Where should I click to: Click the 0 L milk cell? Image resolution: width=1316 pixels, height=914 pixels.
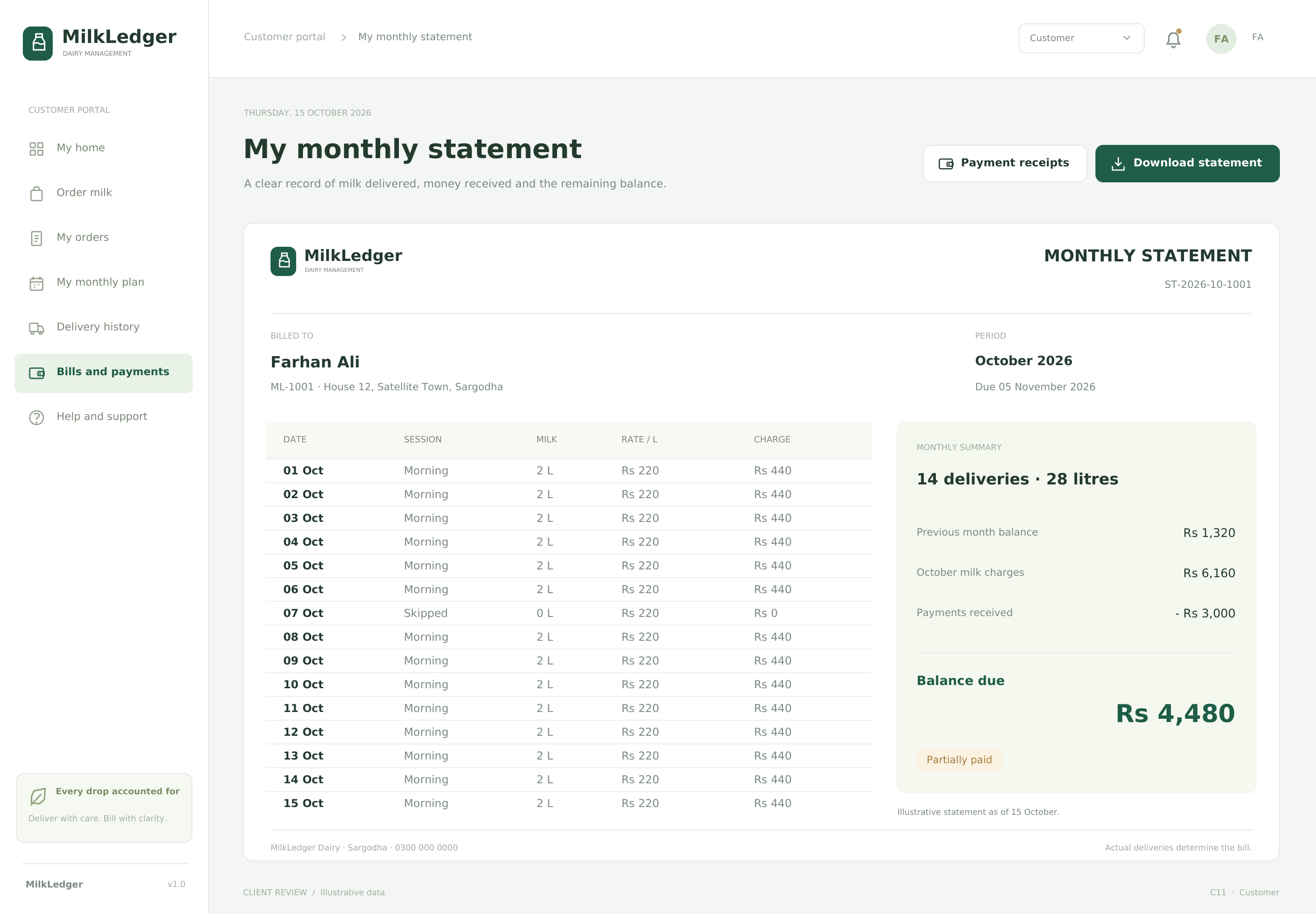tap(545, 613)
